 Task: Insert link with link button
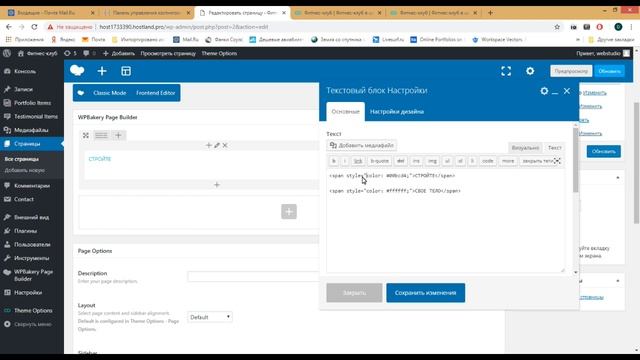358,161
